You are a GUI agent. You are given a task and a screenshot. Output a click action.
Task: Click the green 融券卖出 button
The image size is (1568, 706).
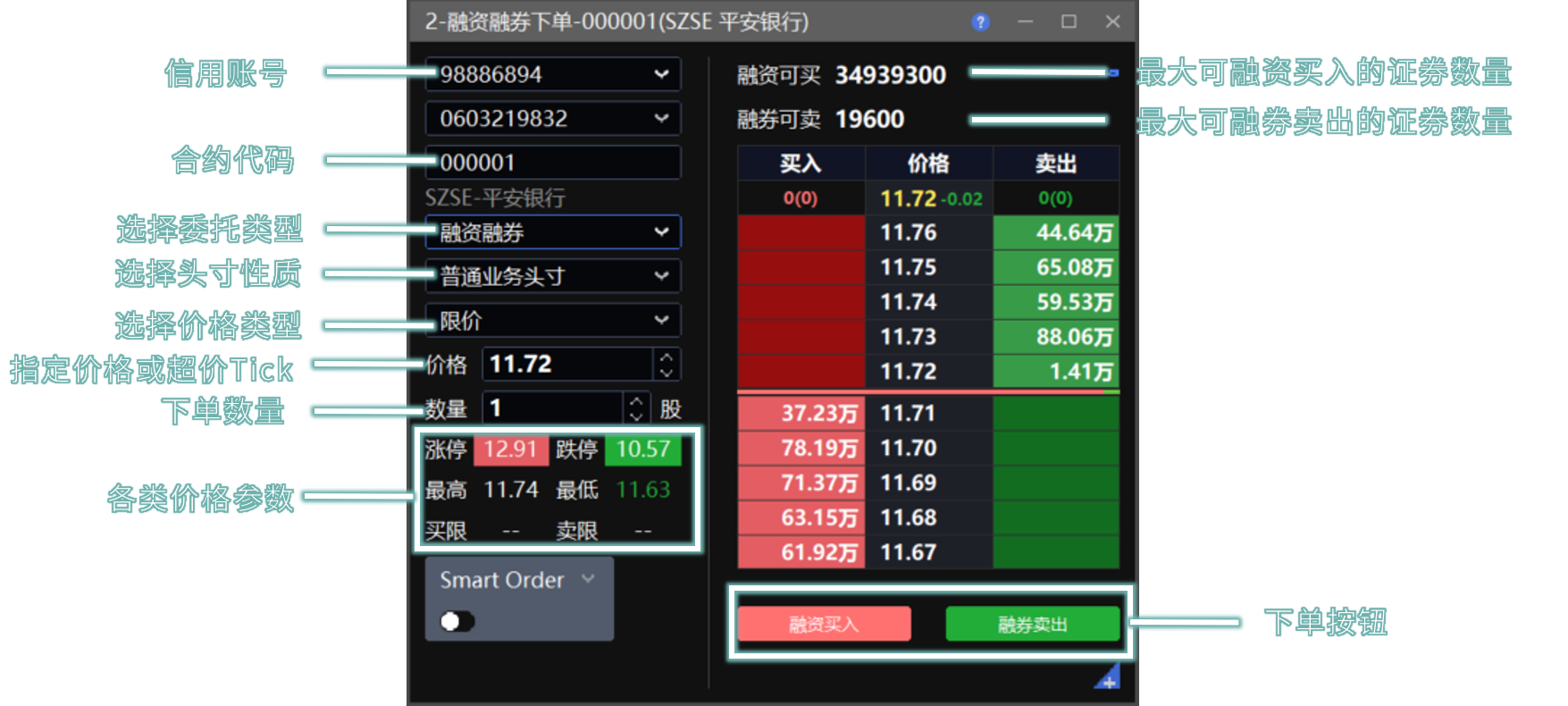click(x=1032, y=624)
